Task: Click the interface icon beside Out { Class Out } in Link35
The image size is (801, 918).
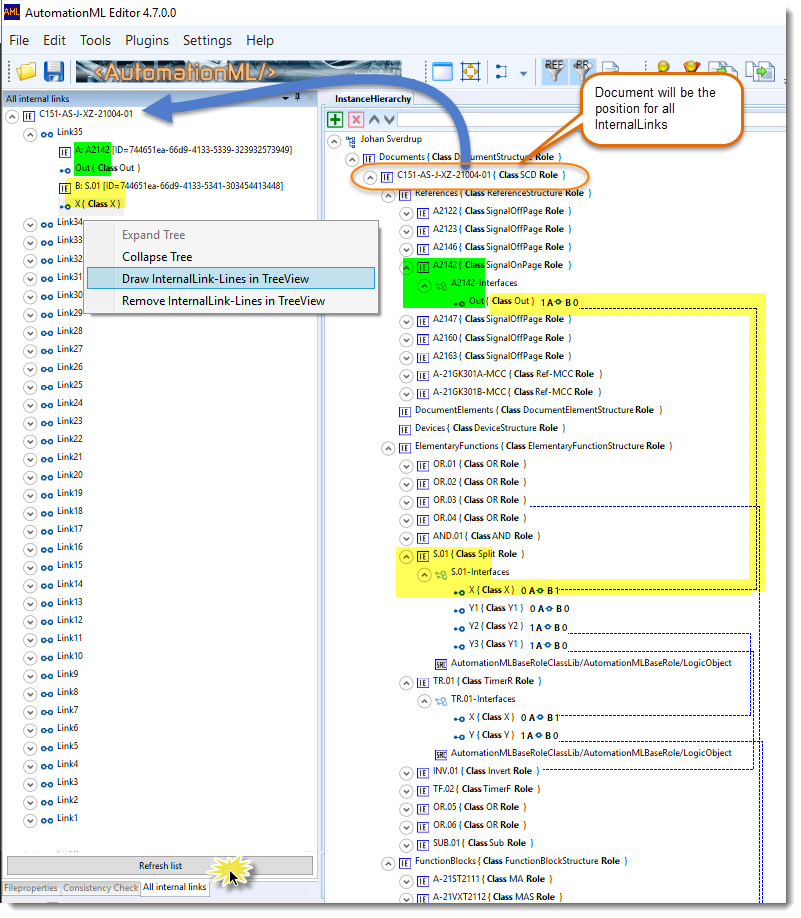Action: pyautogui.click(x=65, y=170)
